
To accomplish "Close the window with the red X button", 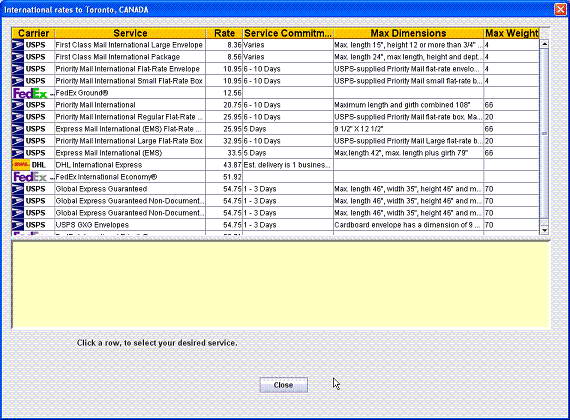I will (560, 9).
